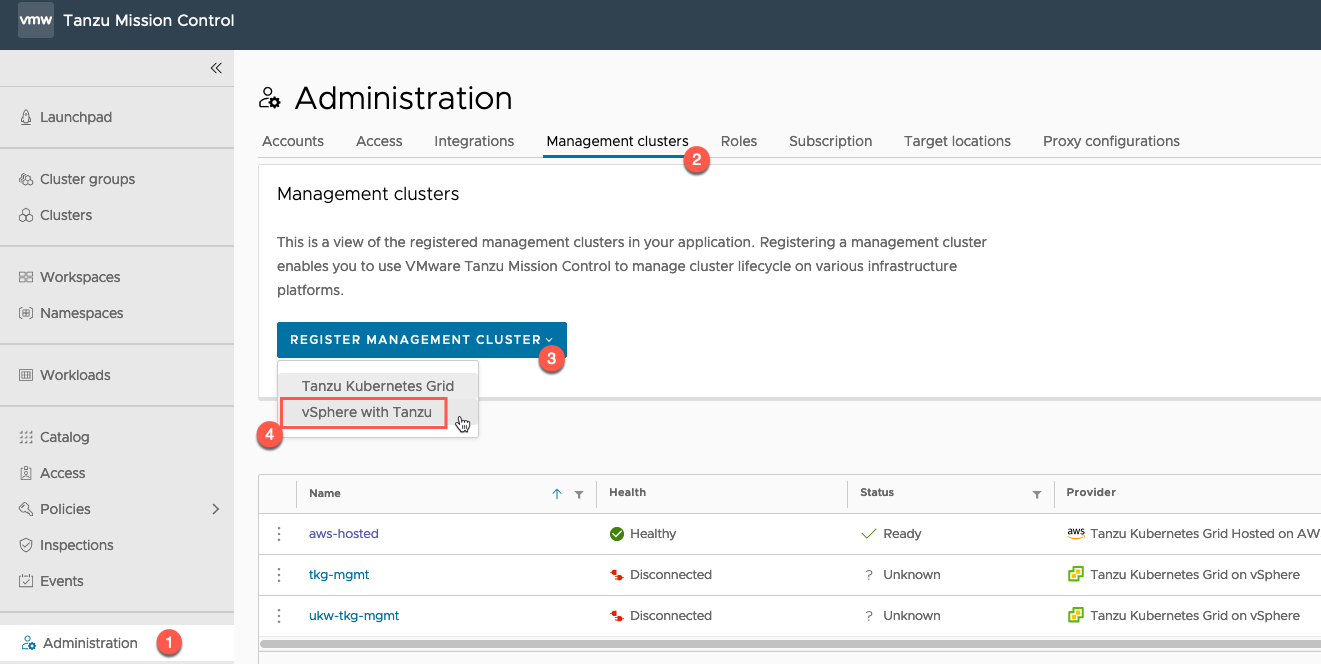Click the table horizontal scrollbar
Image resolution: width=1321 pixels, height=664 pixels.
tap(790, 644)
